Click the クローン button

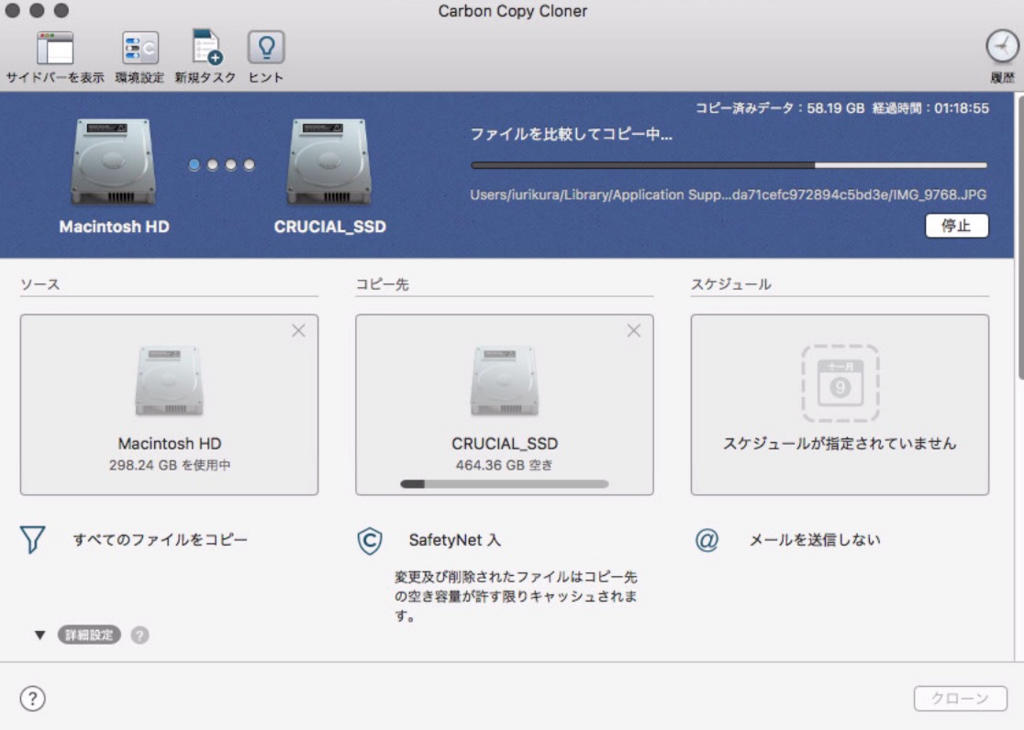pos(960,698)
